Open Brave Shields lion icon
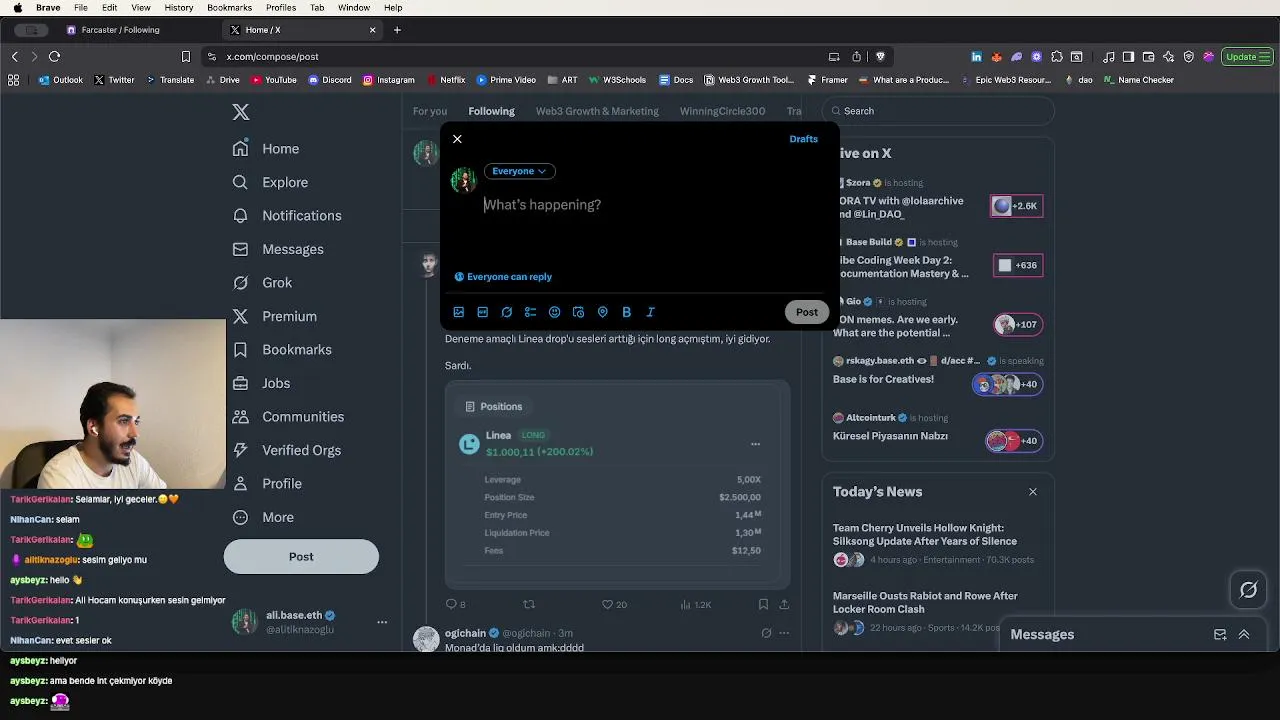The width and height of the screenshot is (1280, 720). pyautogui.click(x=880, y=57)
